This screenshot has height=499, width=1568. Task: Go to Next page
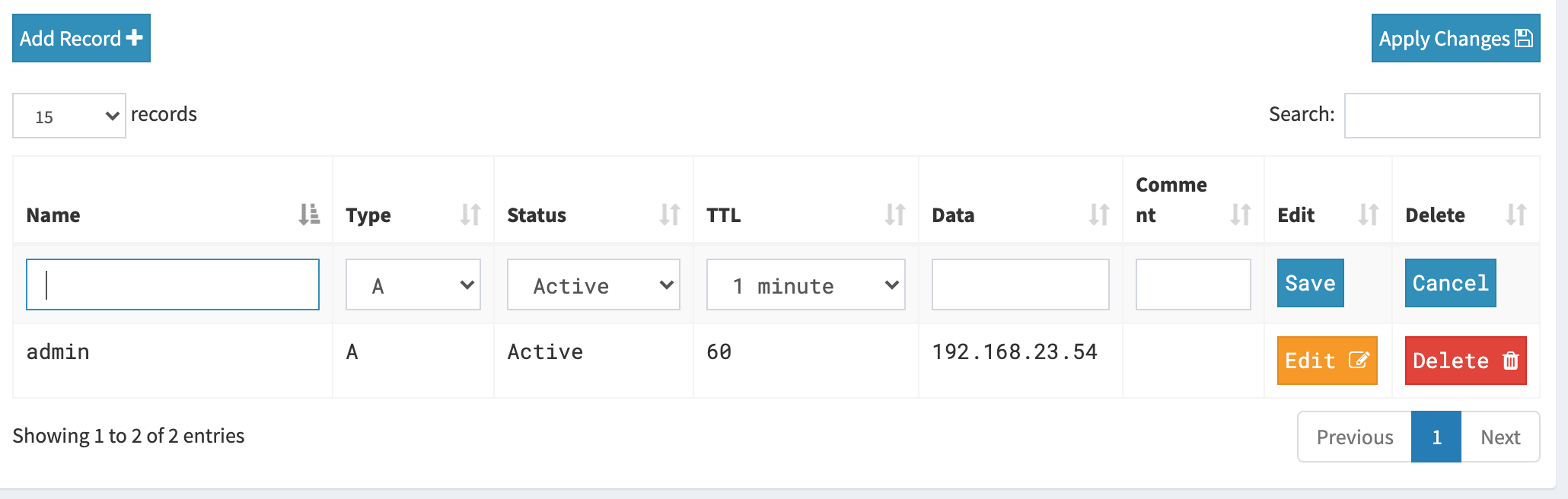1500,437
